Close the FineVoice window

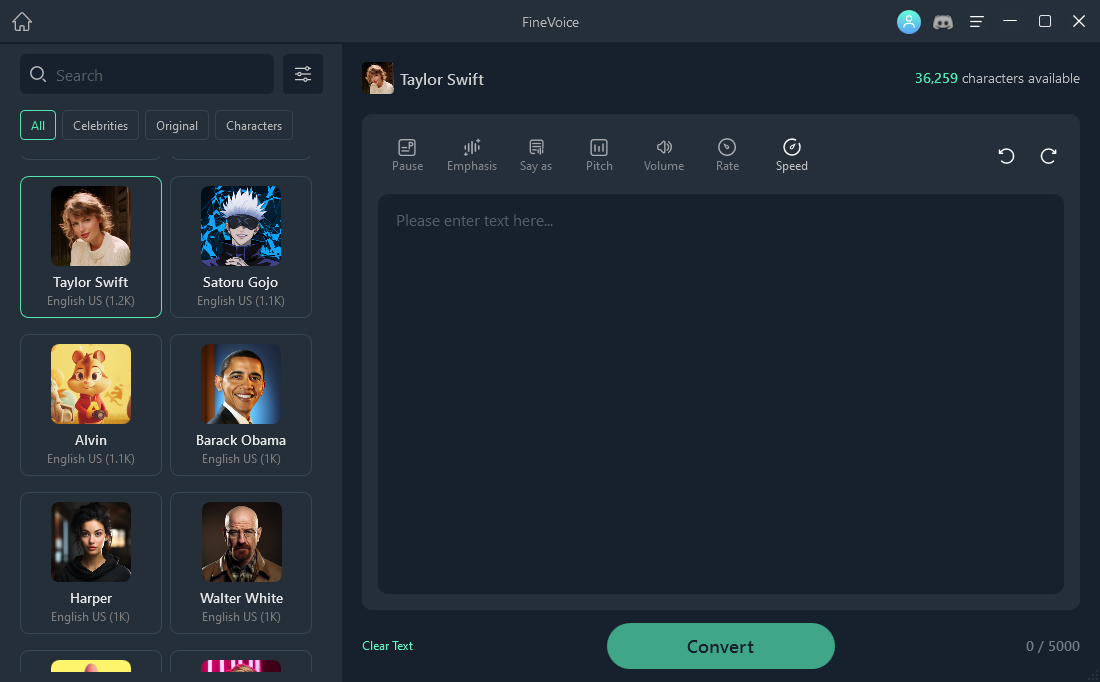[x=1079, y=21]
